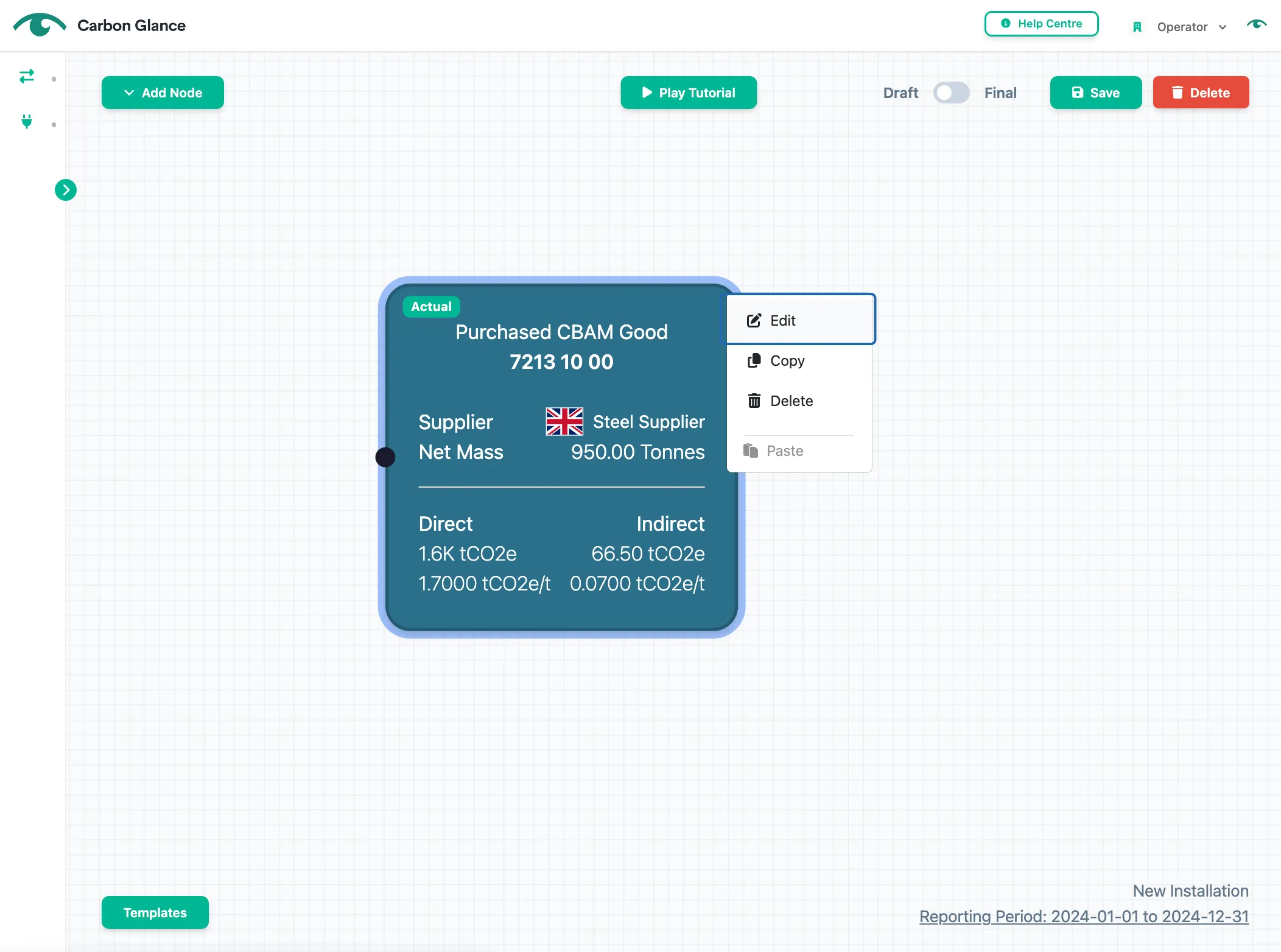Open the Reporting Period link
1281x952 pixels.
1084,916
